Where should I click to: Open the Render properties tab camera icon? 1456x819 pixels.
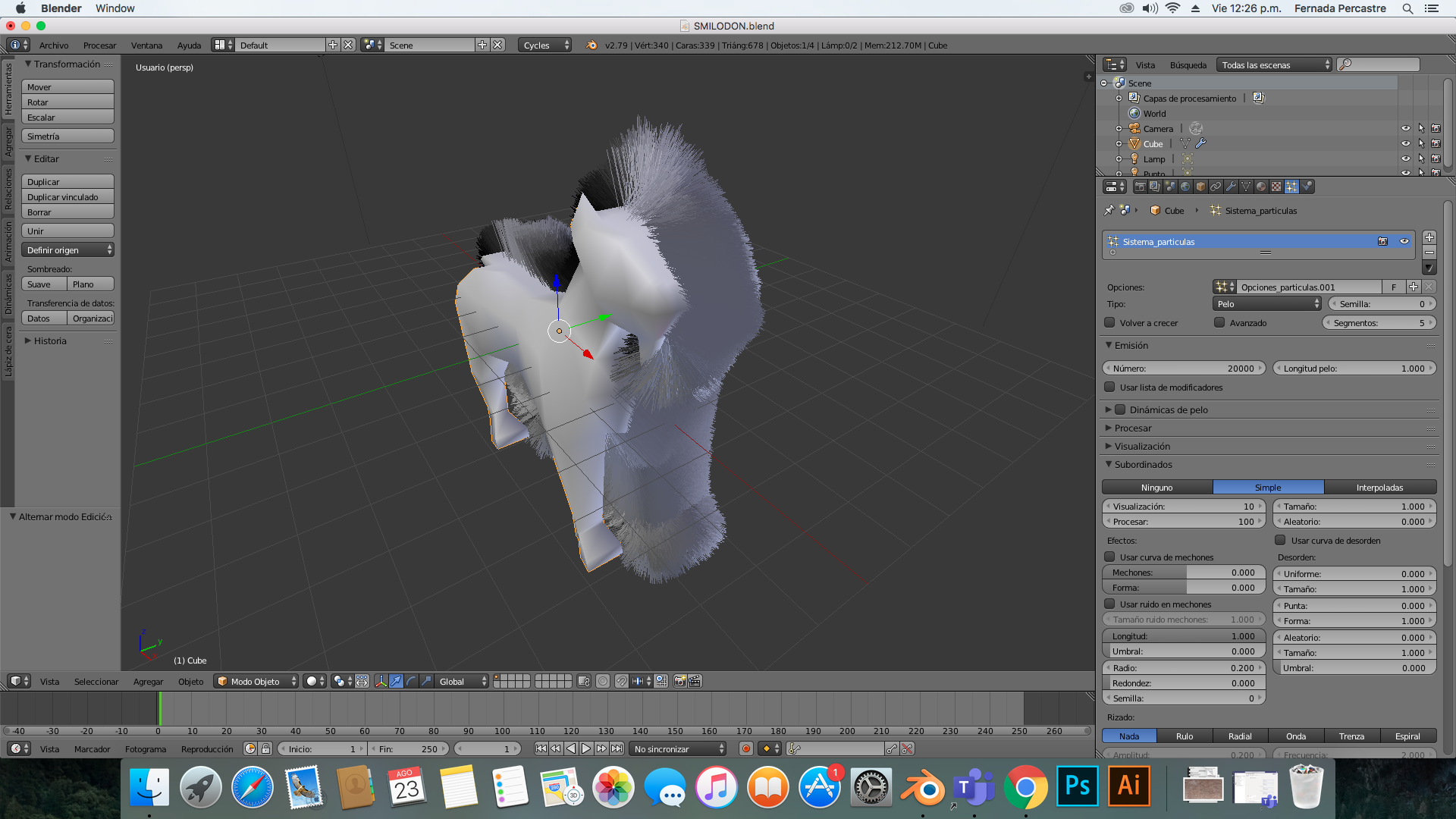(1141, 187)
